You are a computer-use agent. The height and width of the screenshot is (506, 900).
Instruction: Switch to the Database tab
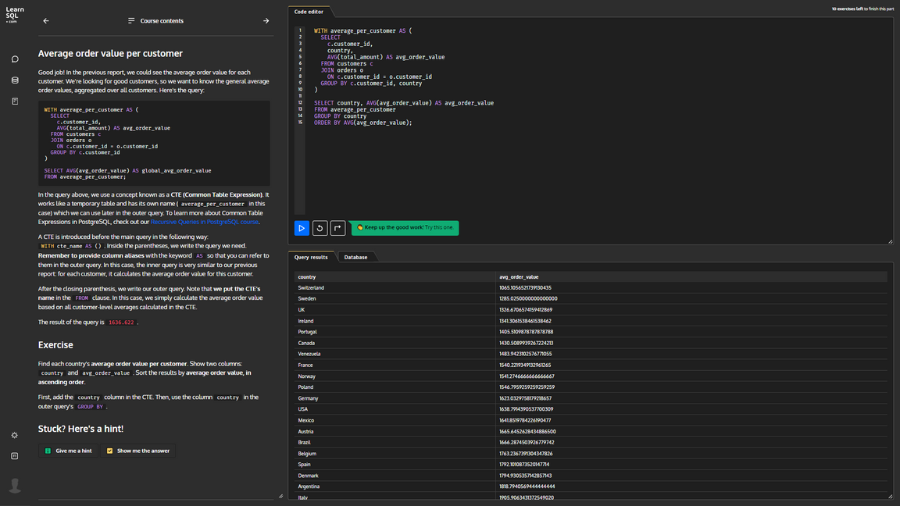tap(355, 257)
